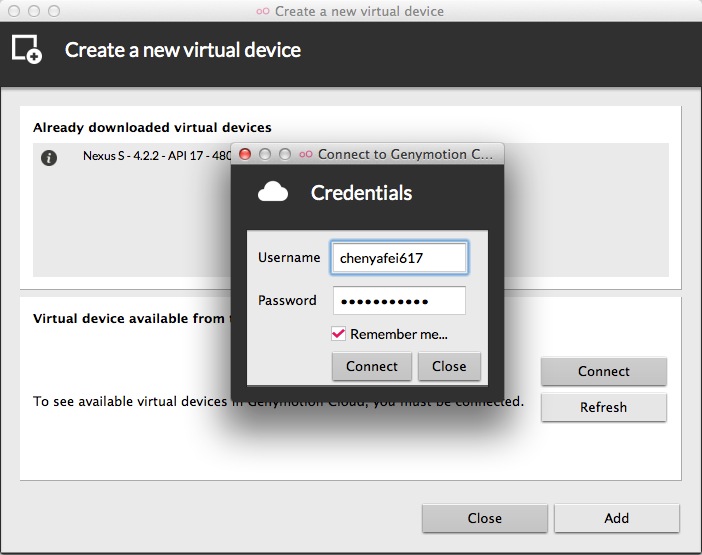Click the Refresh button
Screen dimensions: 702x555
tap(604, 407)
